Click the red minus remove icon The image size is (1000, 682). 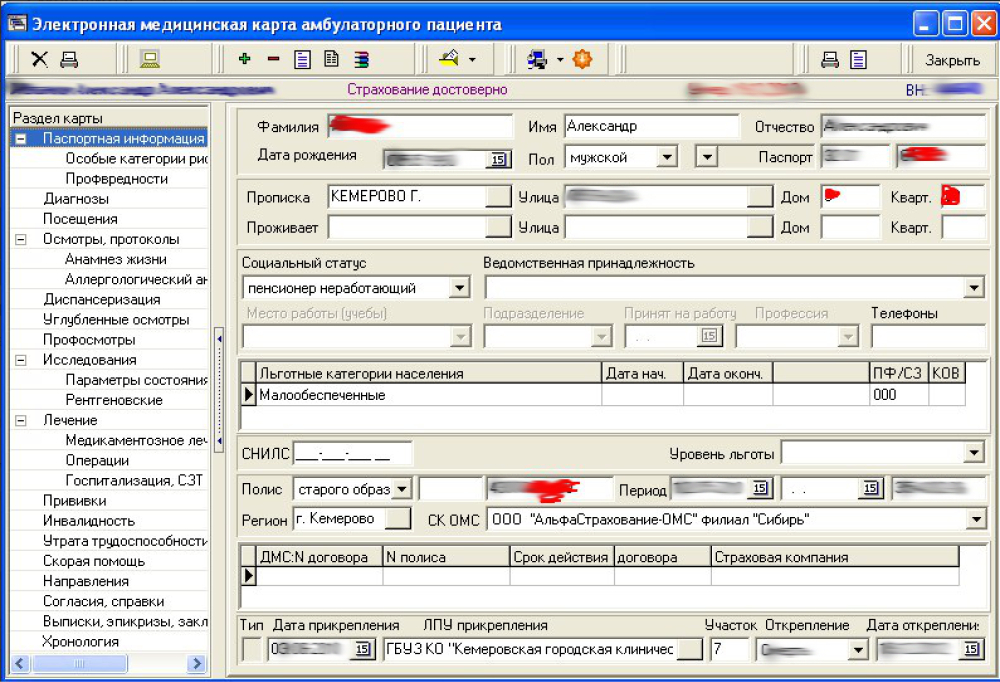272,60
